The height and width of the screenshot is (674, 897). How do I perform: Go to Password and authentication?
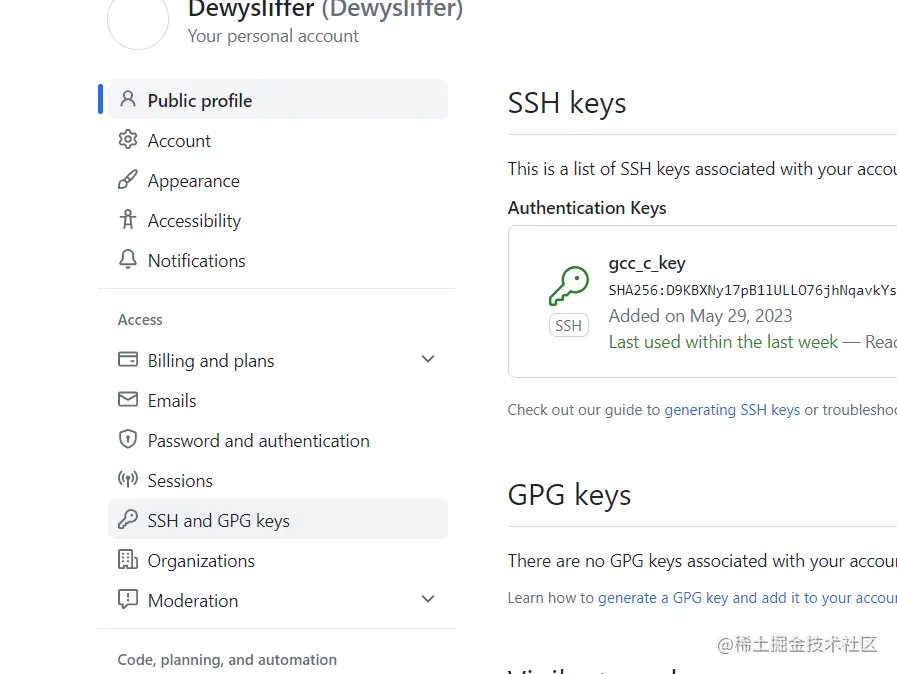(x=258, y=441)
